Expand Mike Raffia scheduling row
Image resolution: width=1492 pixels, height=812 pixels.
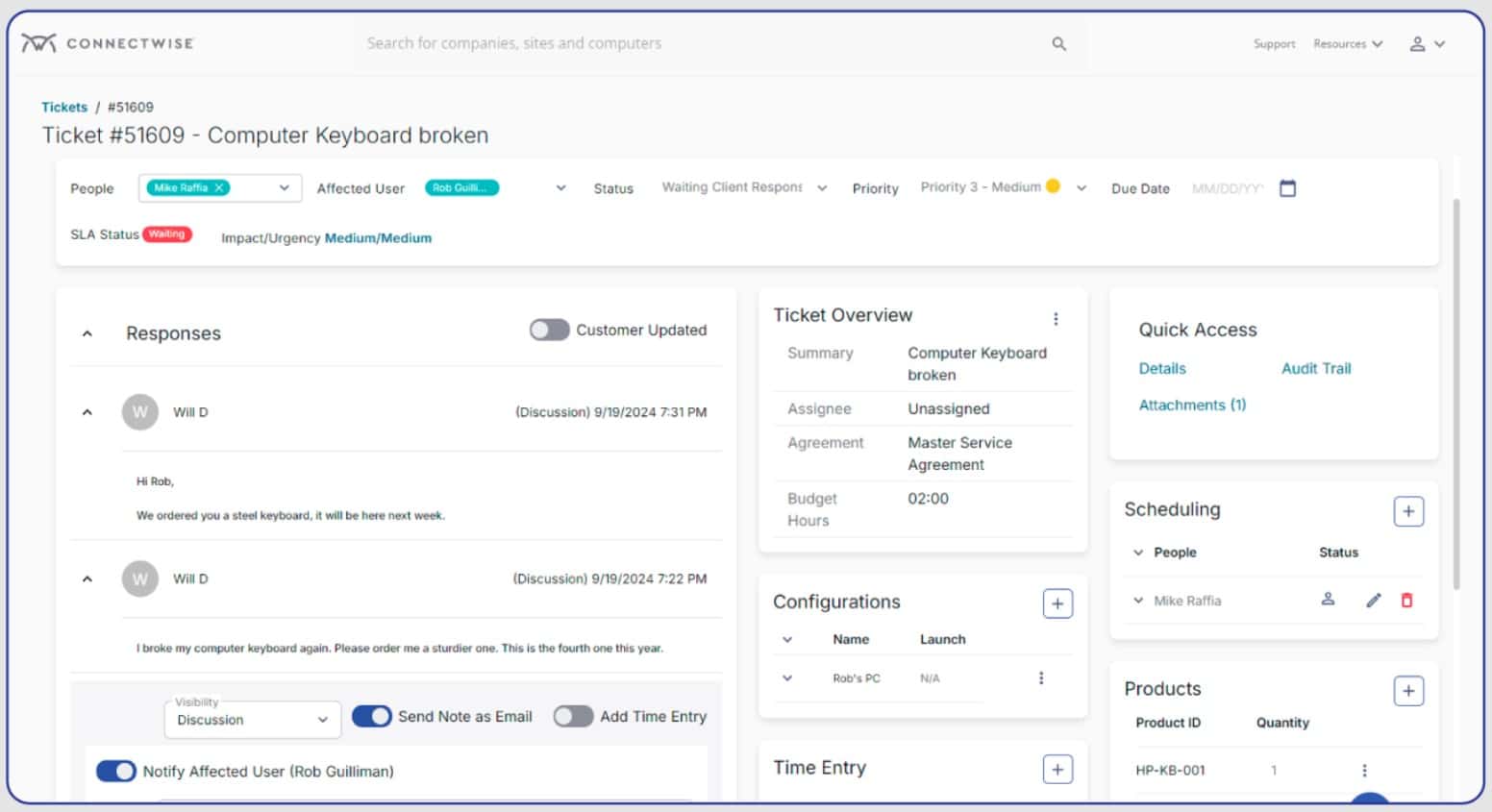coord(1138,601)
